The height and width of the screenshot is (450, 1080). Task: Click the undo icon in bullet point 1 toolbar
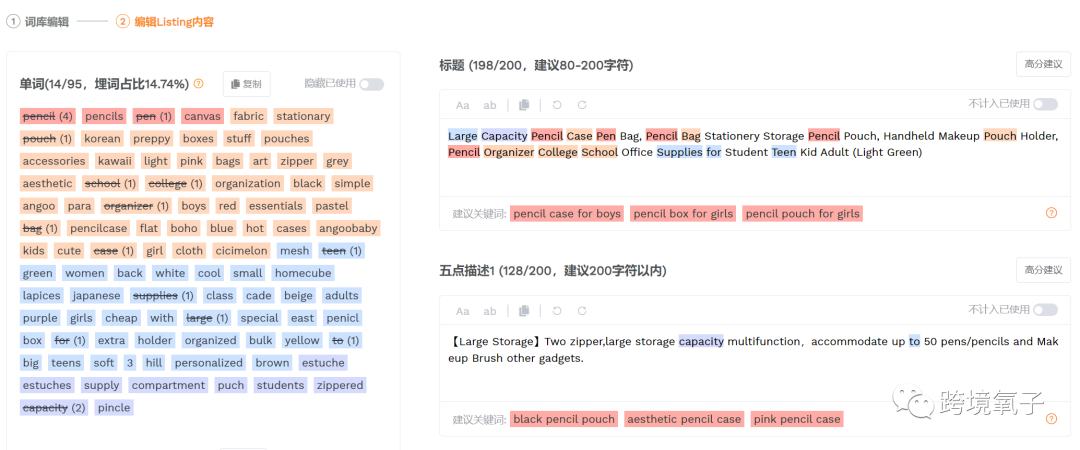tap(557, 311)
